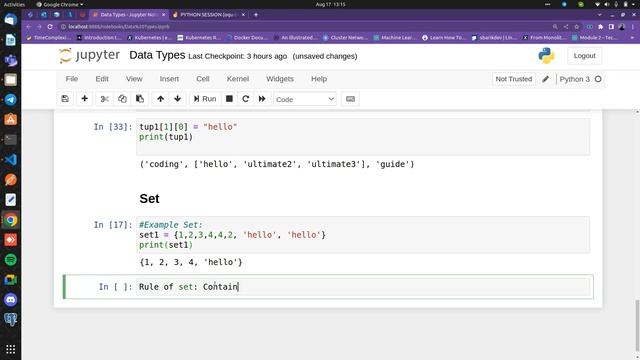
Task: Open the Machine Lear... bookmark
Action: point(396,38)
